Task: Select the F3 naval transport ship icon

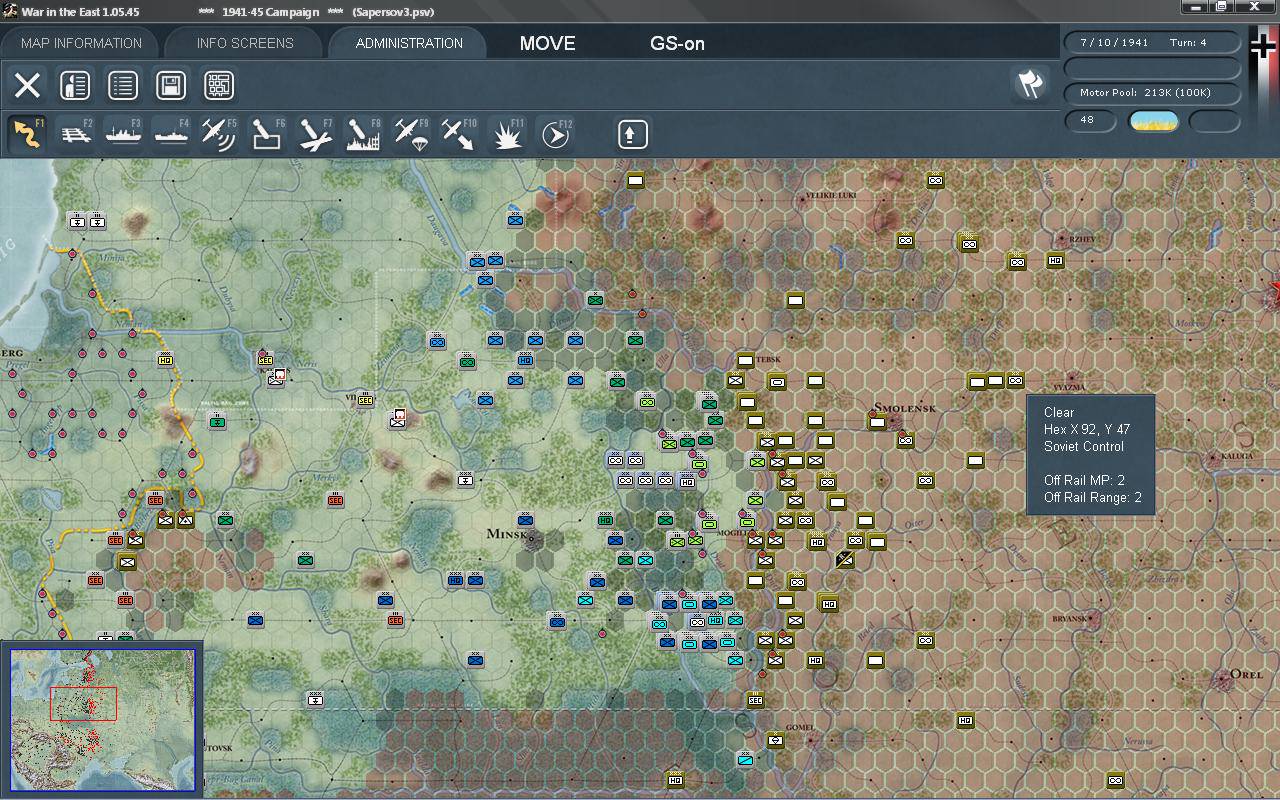Action: tap(123, 134)
